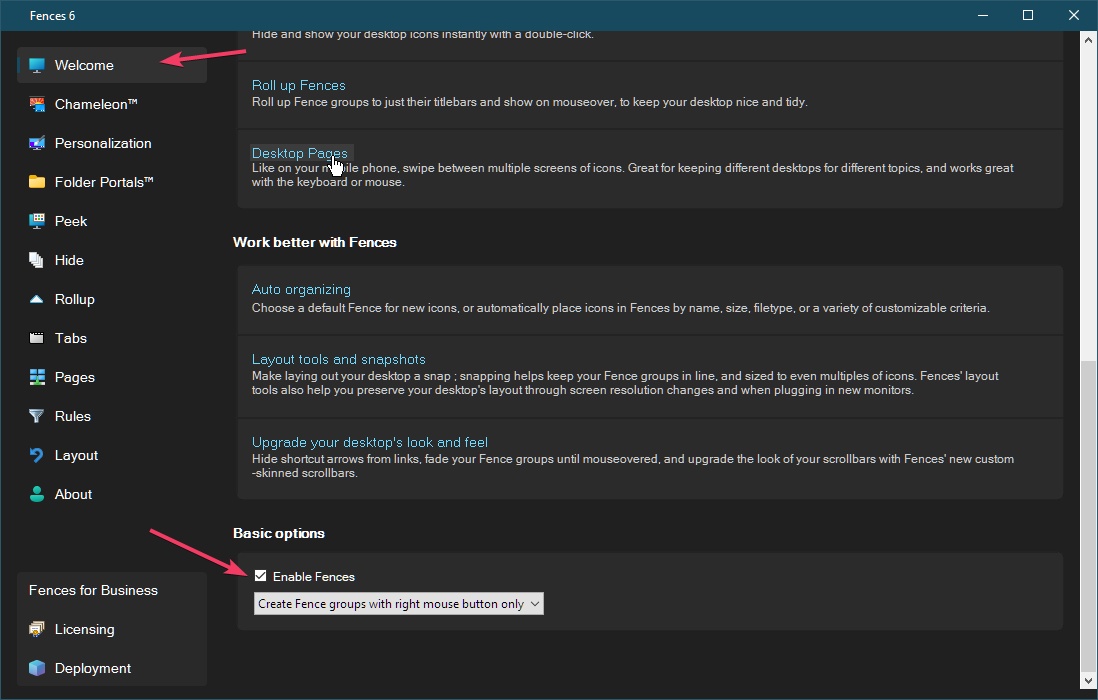Open the Rollup section icon
The height and width of the screenshot is (700, 1098).
[x=37, y=299]
